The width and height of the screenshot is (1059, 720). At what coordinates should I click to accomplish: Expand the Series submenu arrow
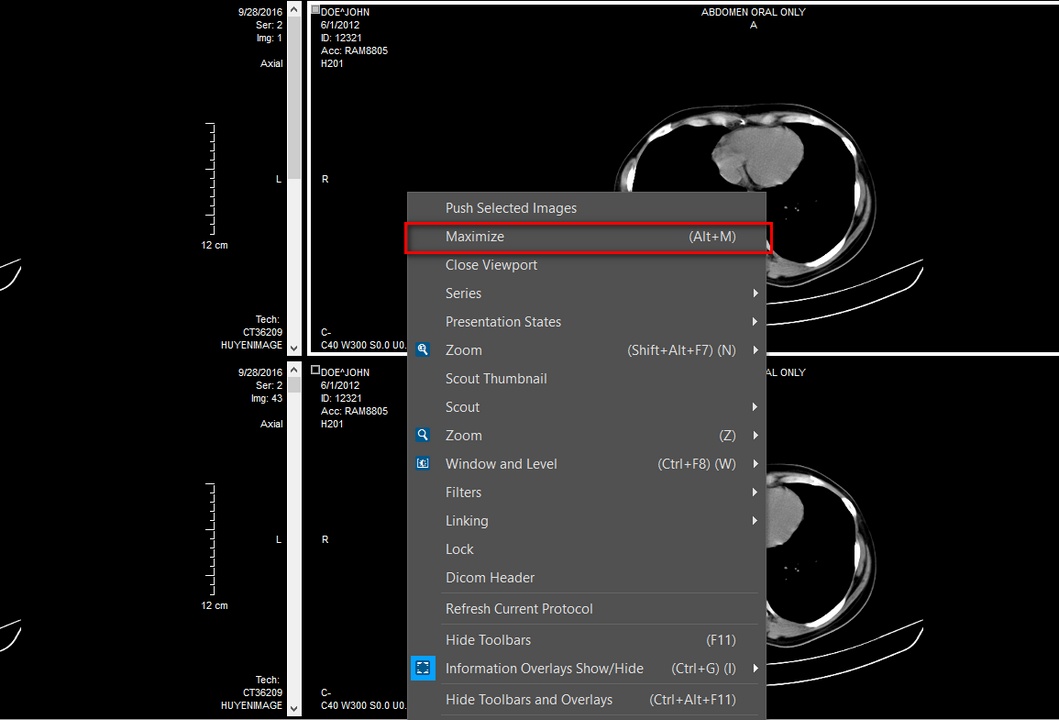point(755,294)
